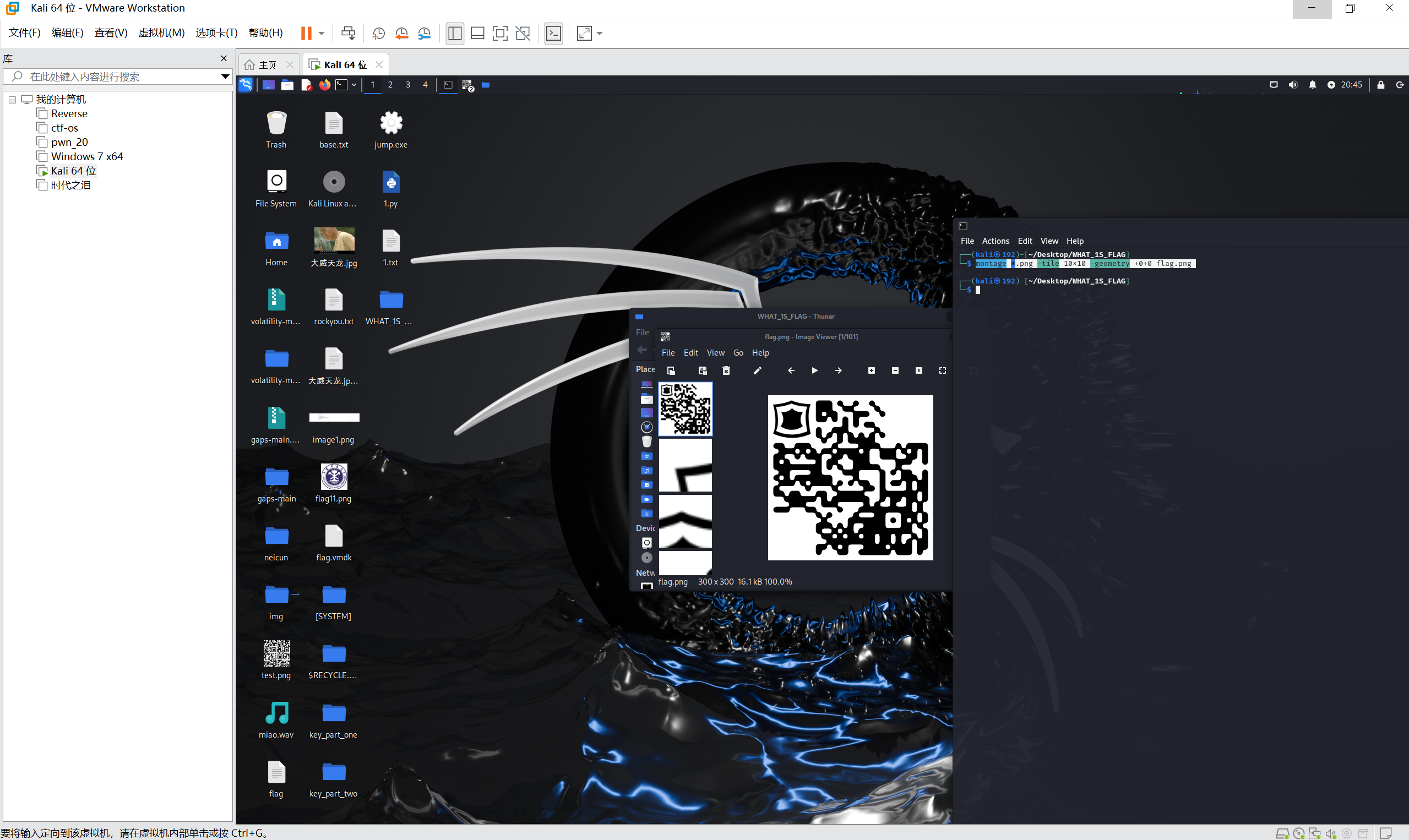1409x840 pixels.
Task: Select the third thumbnail with chevron shape
Action: (x=685, y=521)
